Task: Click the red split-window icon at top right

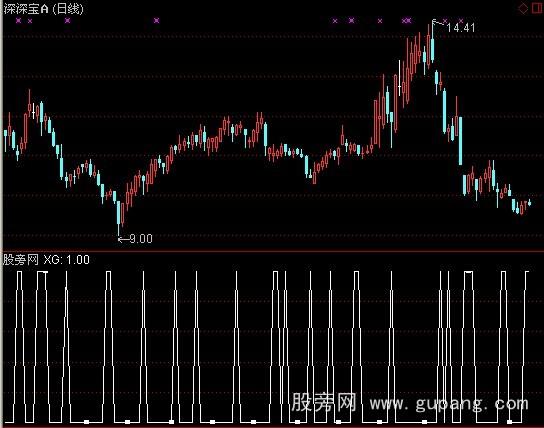Action: (537, 8)
